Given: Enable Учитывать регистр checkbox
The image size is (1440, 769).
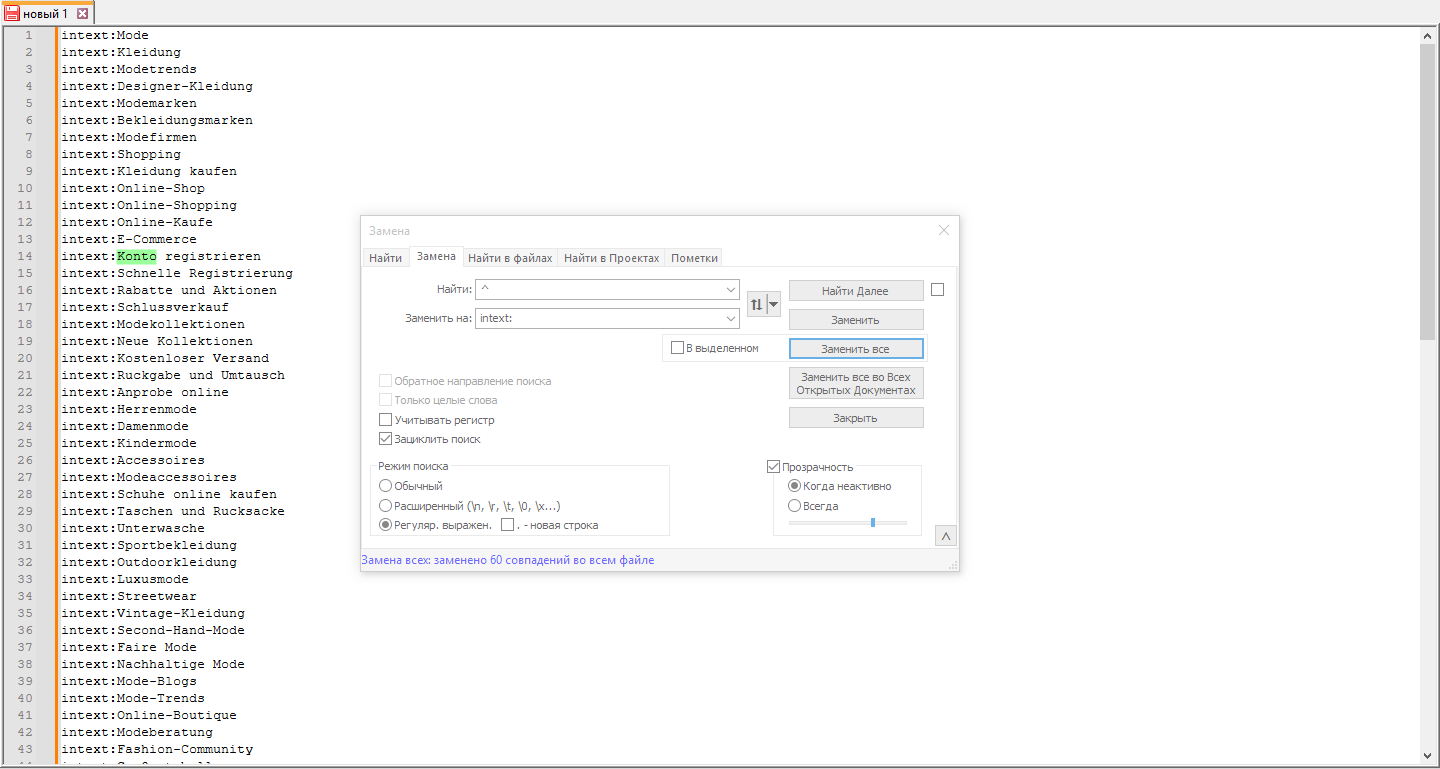Looking at the screenshot, I should (x=385, y=420).
